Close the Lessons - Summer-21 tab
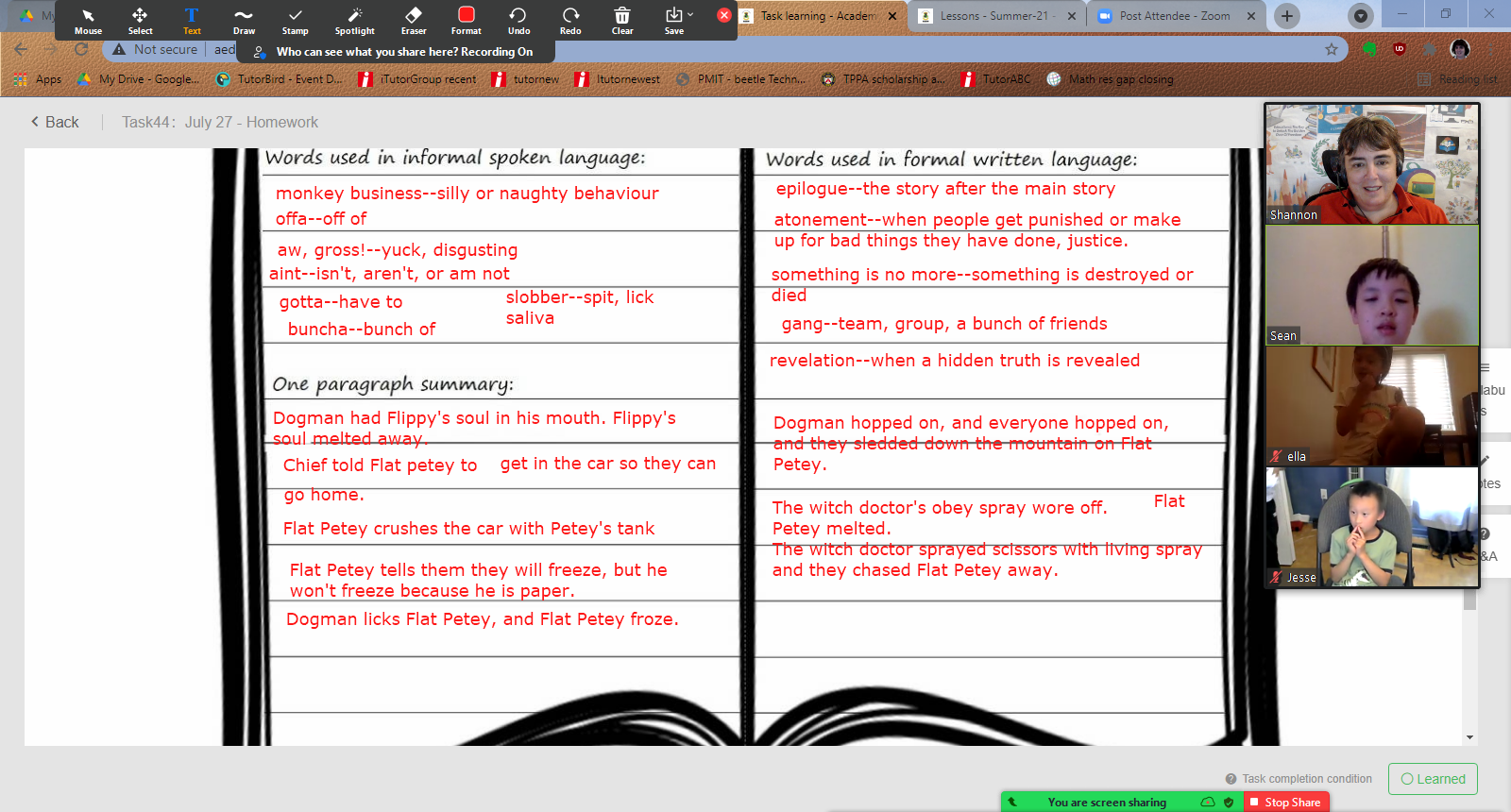The width and height of the screenshot is (1511, 812). click(1072, 16)
